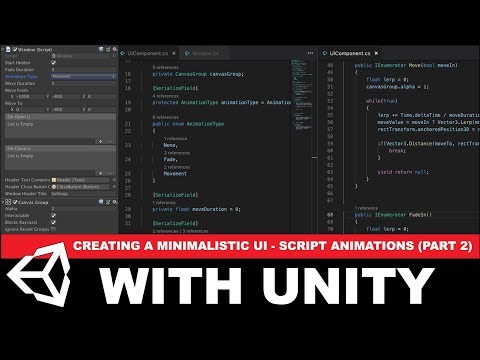The width and height of the screenshot is (480, 360).
Task: Disable the Window (Script) component checkbox
Action: tap(15, 49)
